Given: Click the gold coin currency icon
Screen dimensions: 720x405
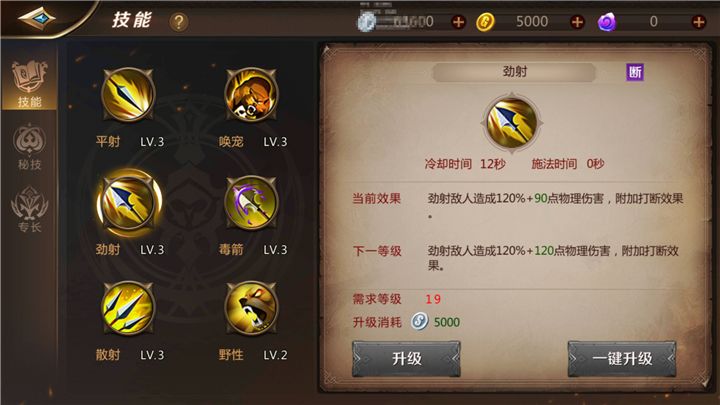Looking at the screenshot, I should coord(485,22).
